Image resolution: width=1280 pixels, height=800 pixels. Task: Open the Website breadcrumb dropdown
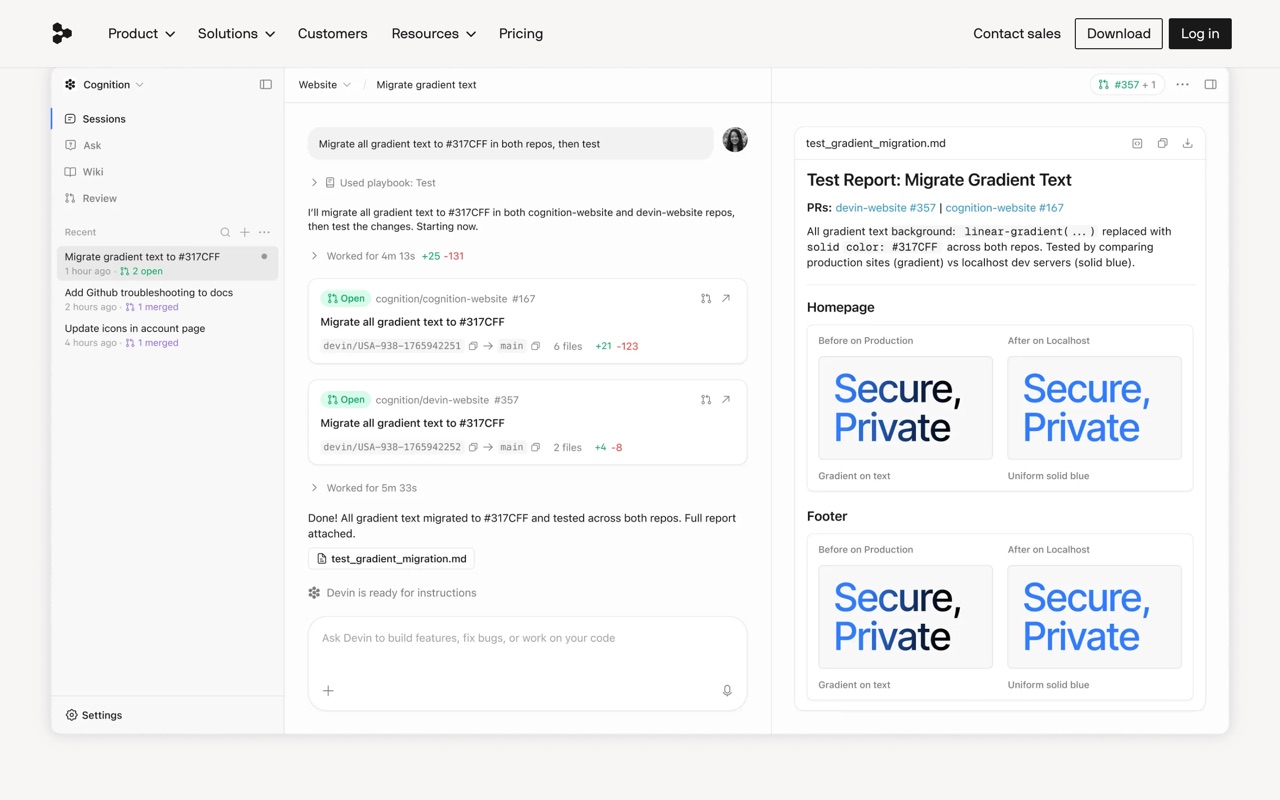click(x=325, y=85)
